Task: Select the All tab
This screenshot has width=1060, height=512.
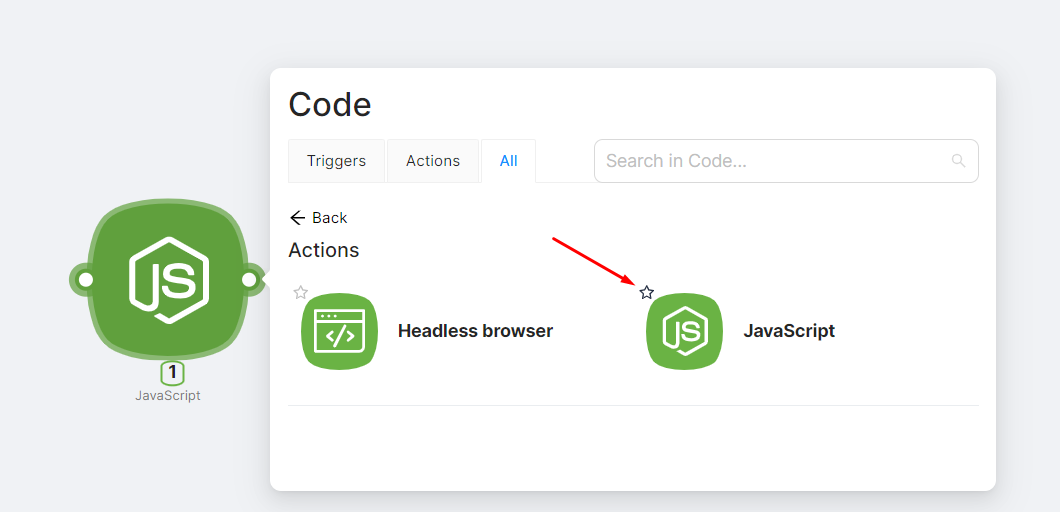Action: pyautogui.click(x=508, y=161)
